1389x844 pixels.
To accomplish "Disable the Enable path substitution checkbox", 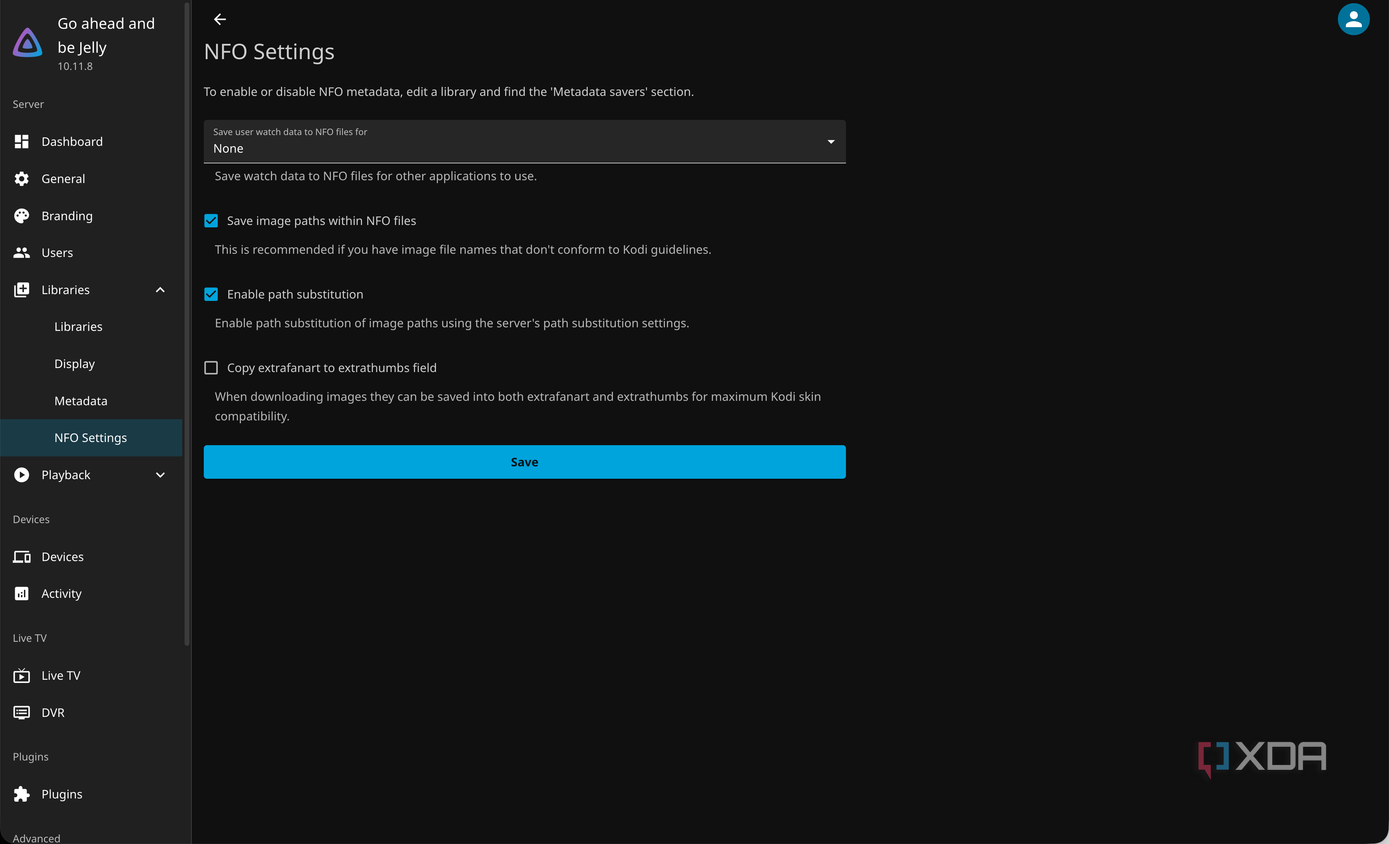I will pyautogui.click(x=211, y=295).
